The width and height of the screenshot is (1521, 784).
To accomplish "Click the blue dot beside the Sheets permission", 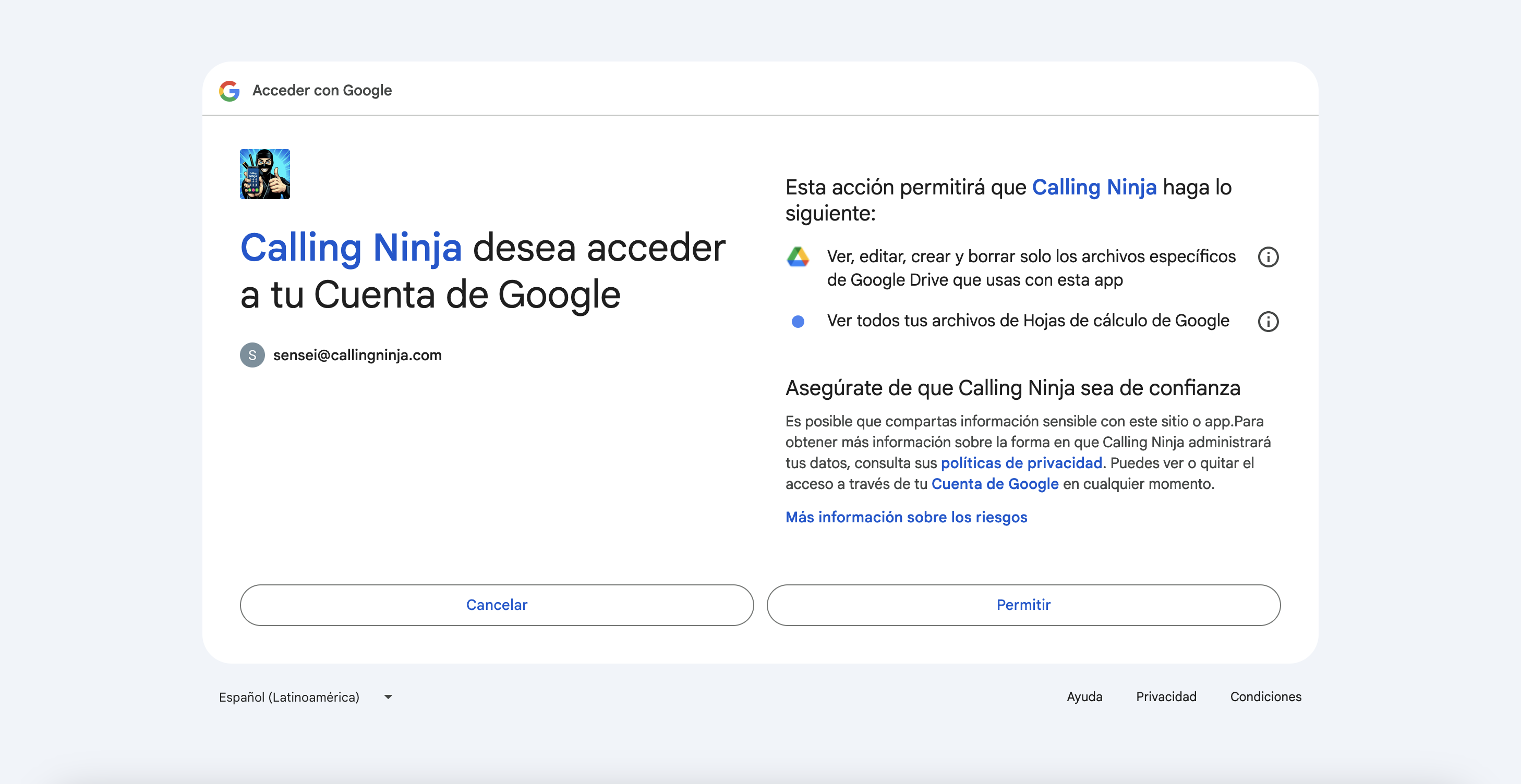I will click(x=798, y=322).
